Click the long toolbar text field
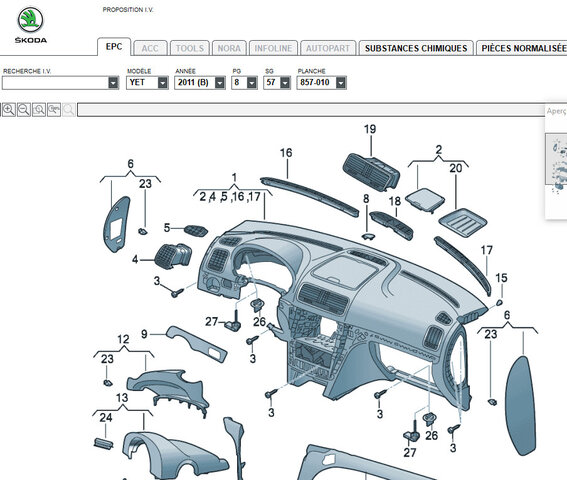 click(311, 110)
